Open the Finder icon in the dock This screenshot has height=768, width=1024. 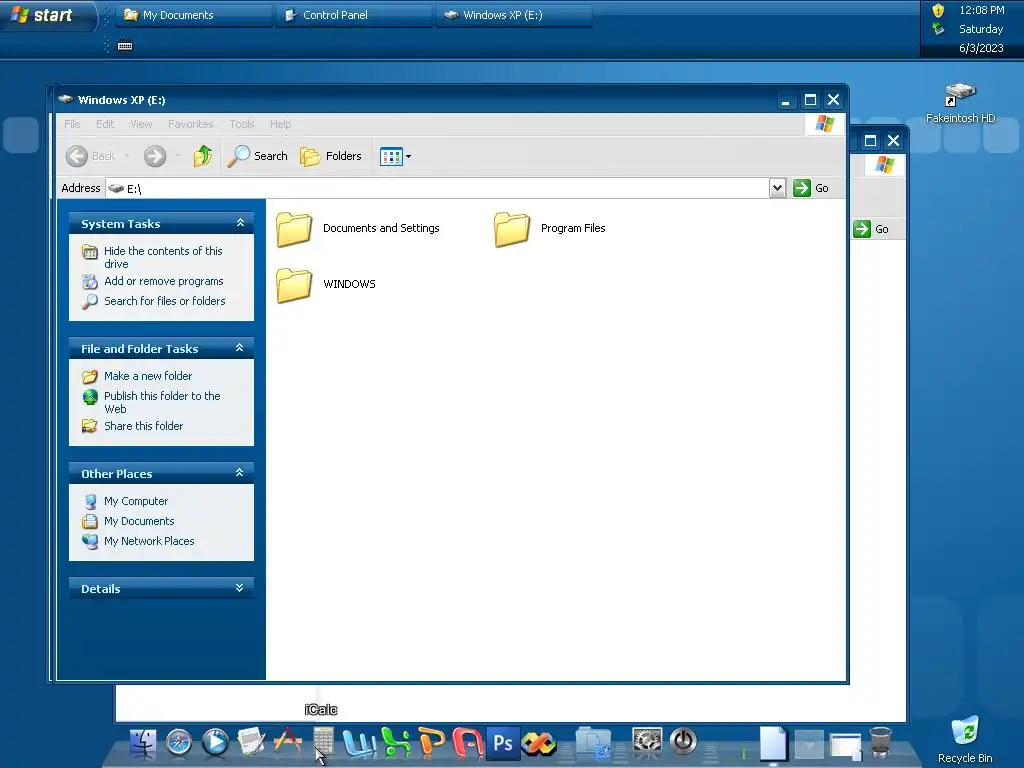142,743
